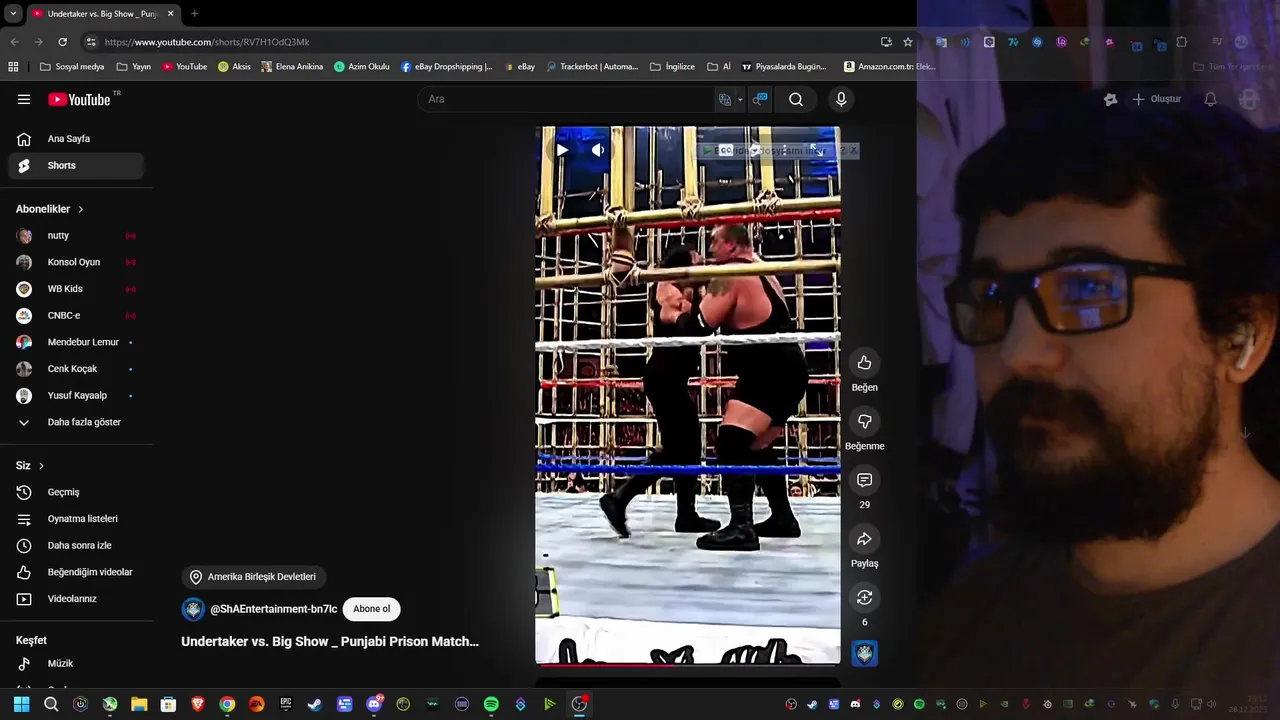
Task: Open Geçmiş watch history
Action: [x=76, y=492]
